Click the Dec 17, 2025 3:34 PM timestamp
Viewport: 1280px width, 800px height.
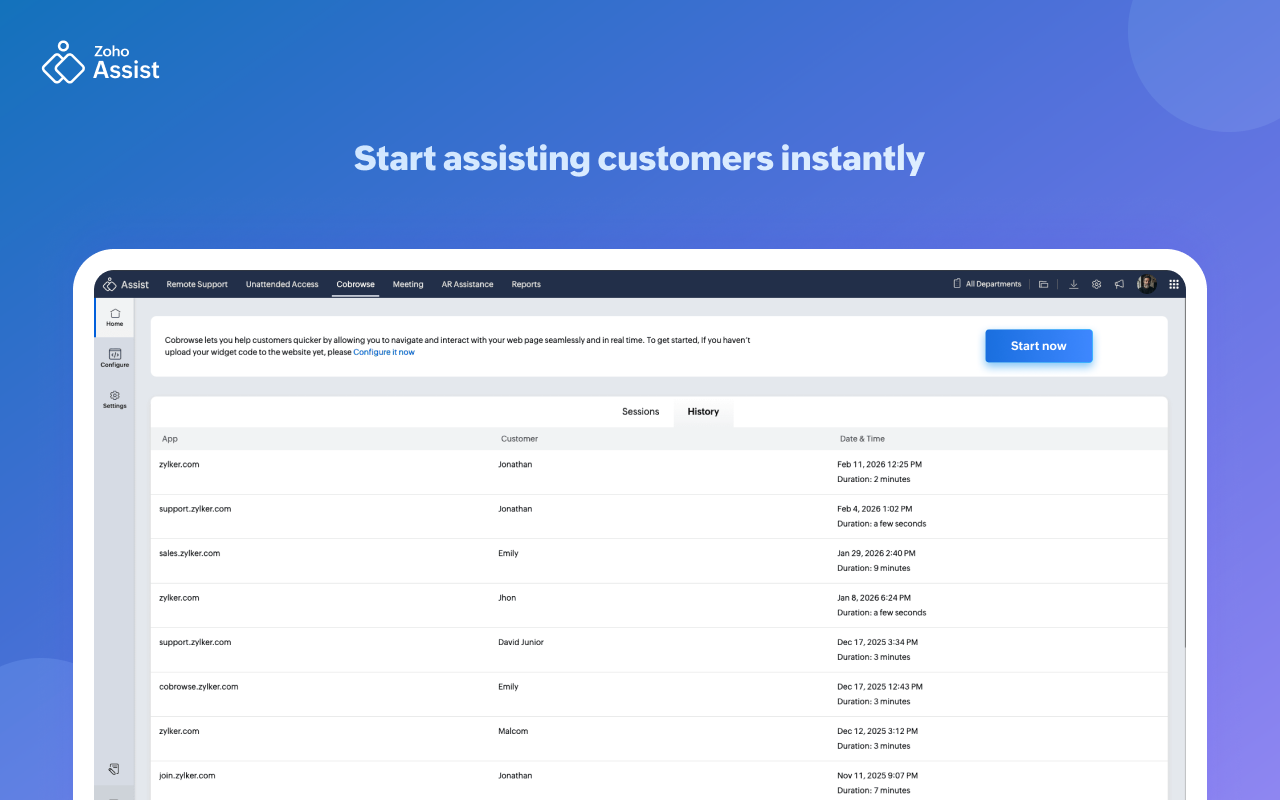point(878,642)
